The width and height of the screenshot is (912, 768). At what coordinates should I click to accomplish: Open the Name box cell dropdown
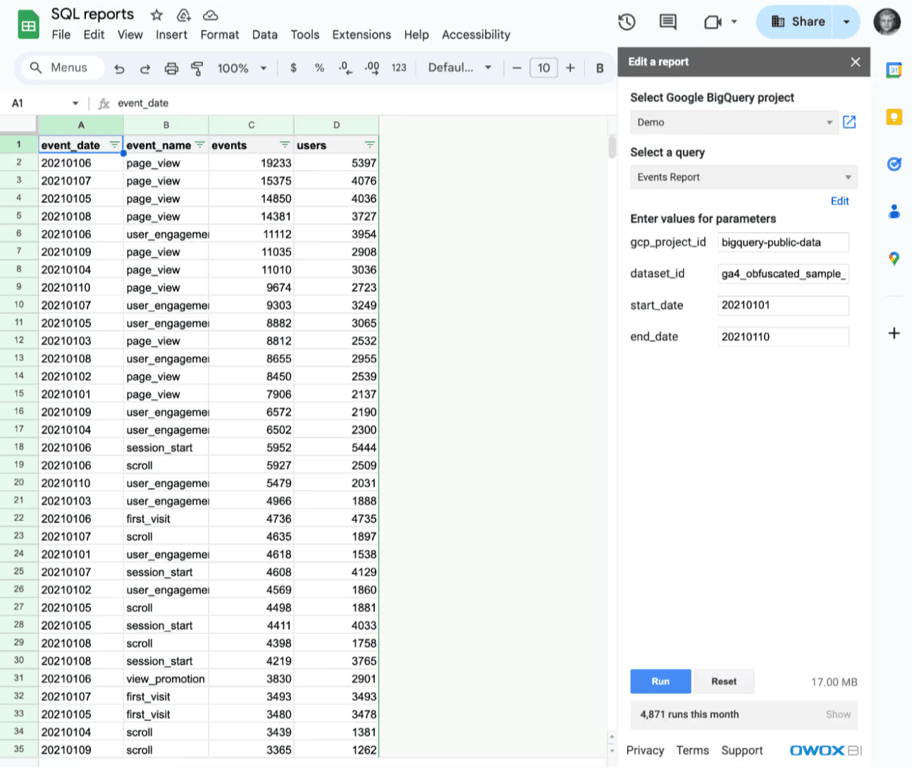pos(75,104)
